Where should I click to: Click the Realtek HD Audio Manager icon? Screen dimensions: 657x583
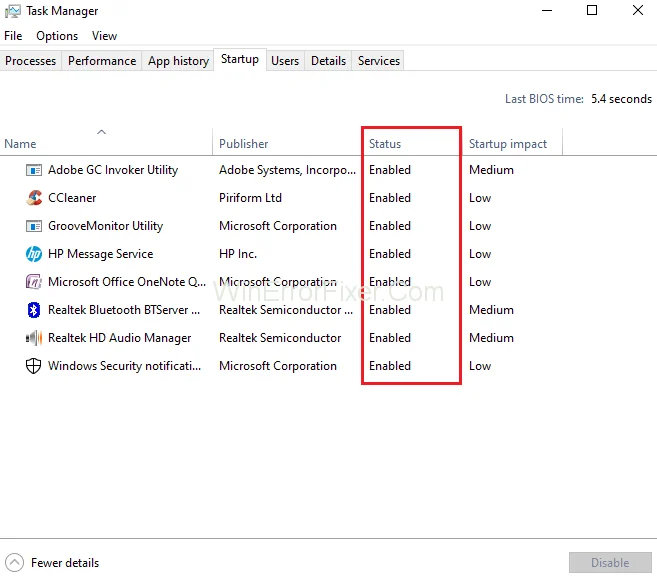(34, 338)
